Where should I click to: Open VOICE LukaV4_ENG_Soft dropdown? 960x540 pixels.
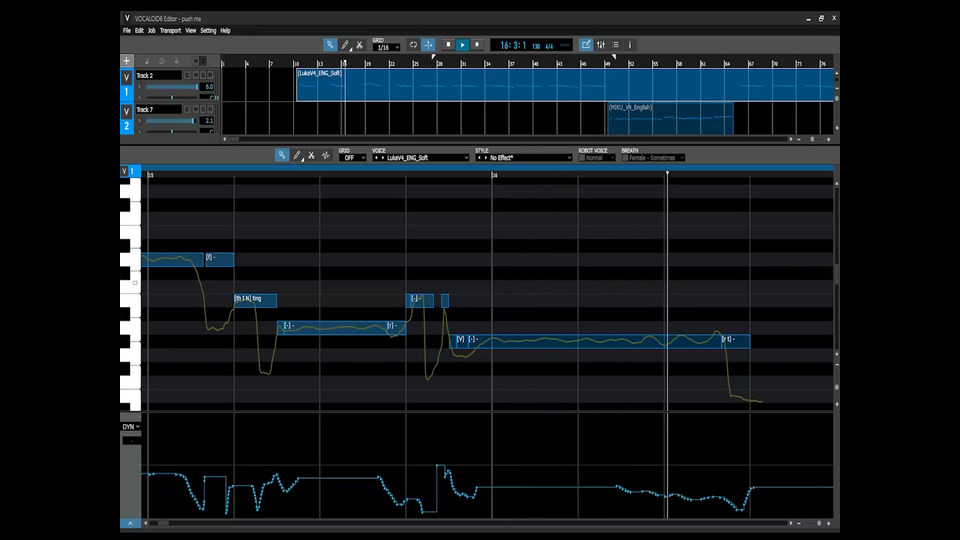421,158
